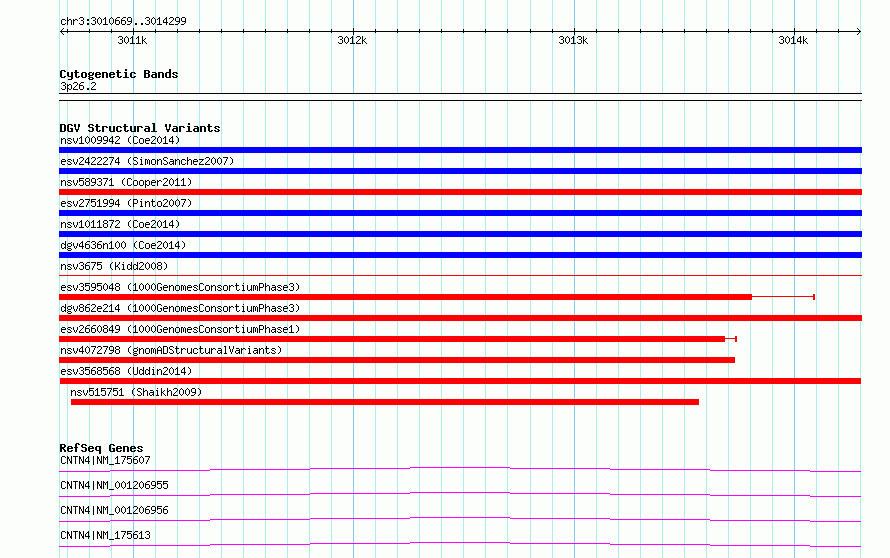Open esv3595048 (1000GenomesConsortiumPhase3) label

tap(180, 287)
